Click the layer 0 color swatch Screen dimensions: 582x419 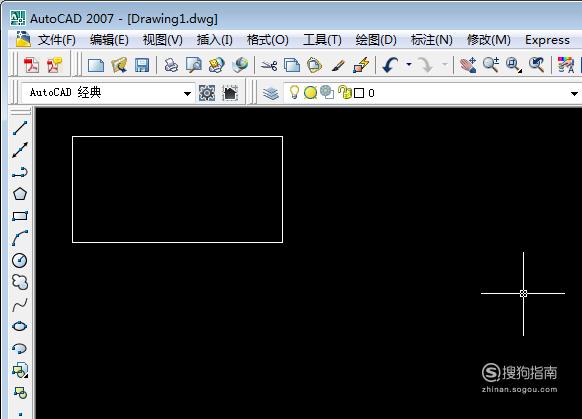pyautogui.click(x=359, y=93)
